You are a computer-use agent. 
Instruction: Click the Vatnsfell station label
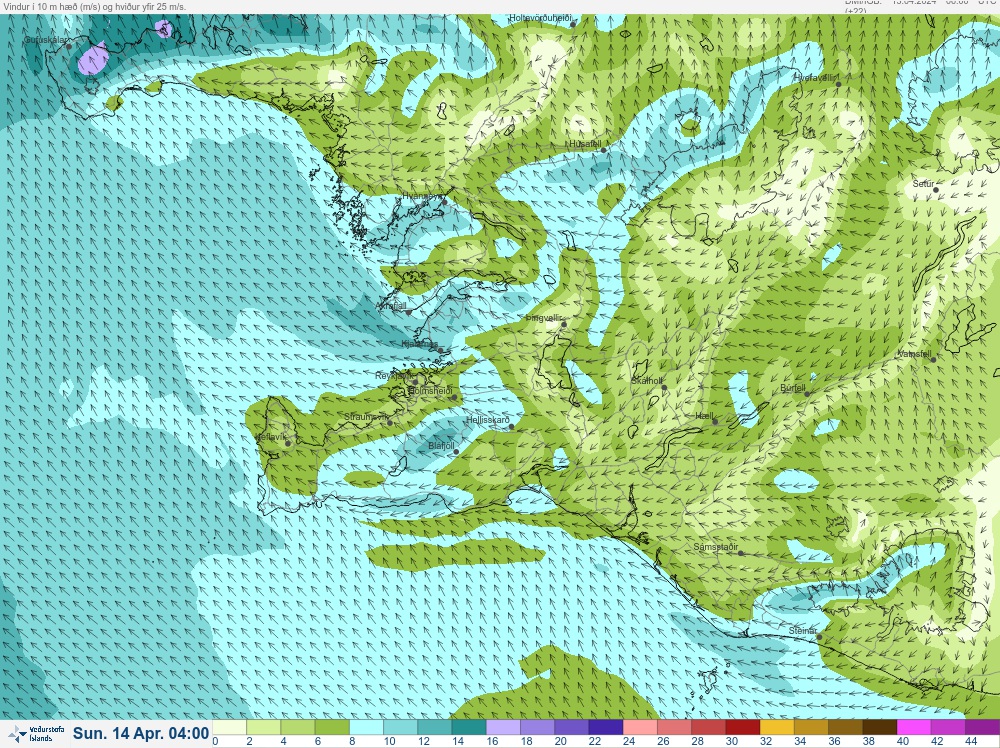pos(914,353)
